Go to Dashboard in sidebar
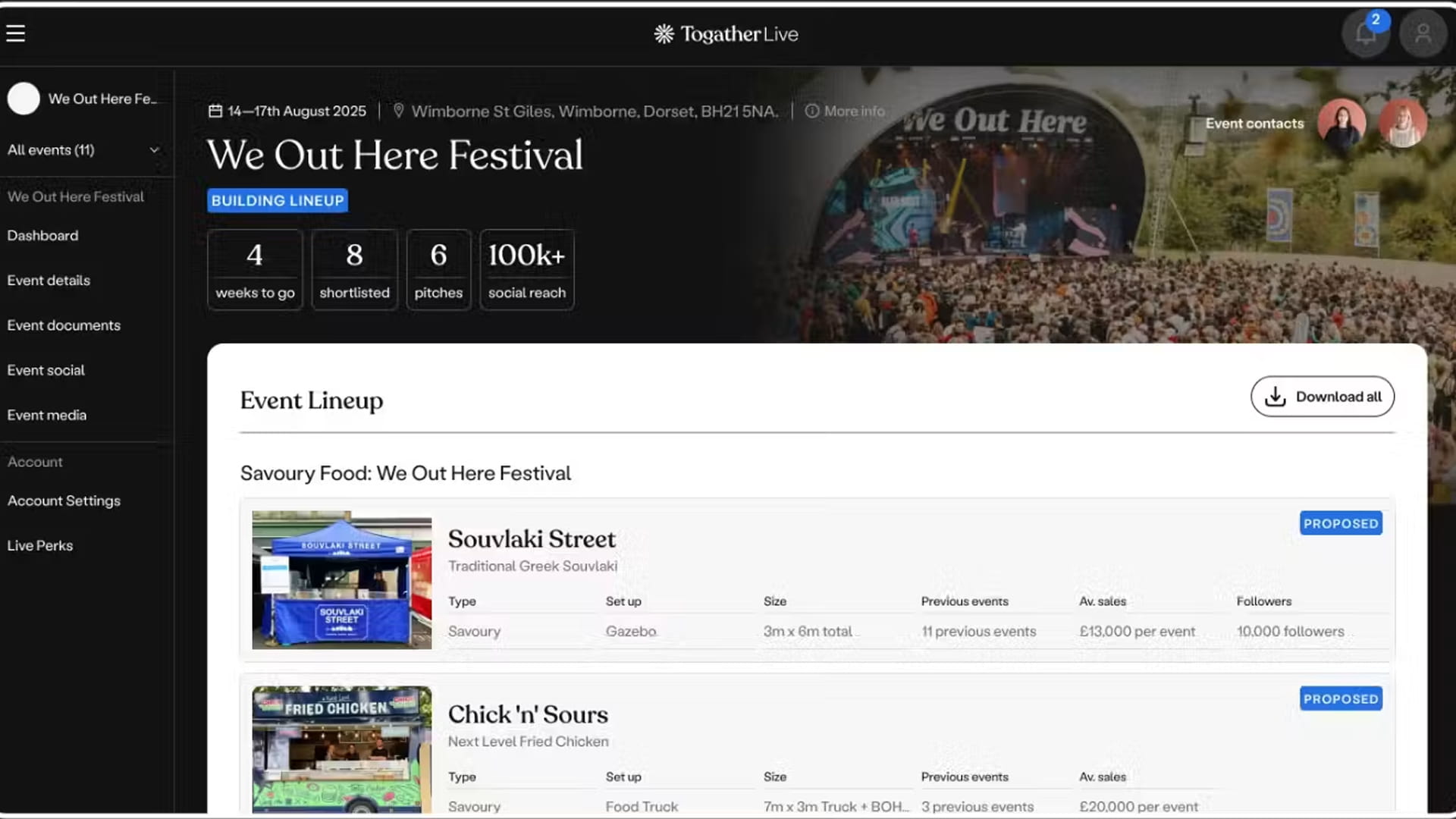Screen dimensions: 1456x819 point(42,236)
